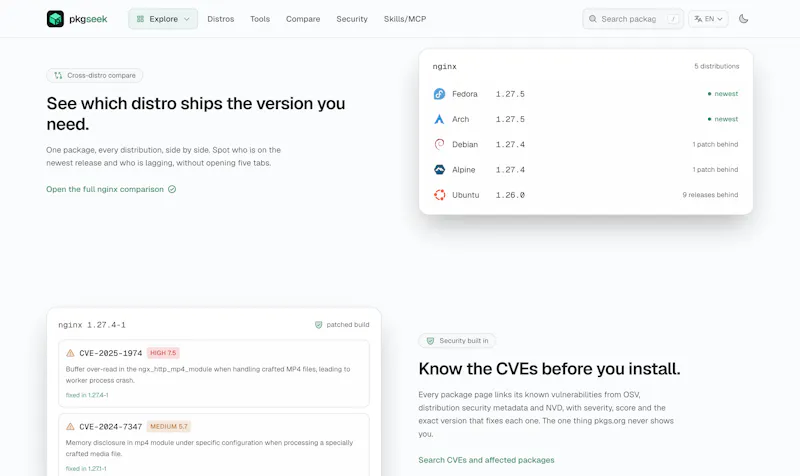Click the pkgseek cube logo icon
800x476 pixels.
(x=55, y=19)
